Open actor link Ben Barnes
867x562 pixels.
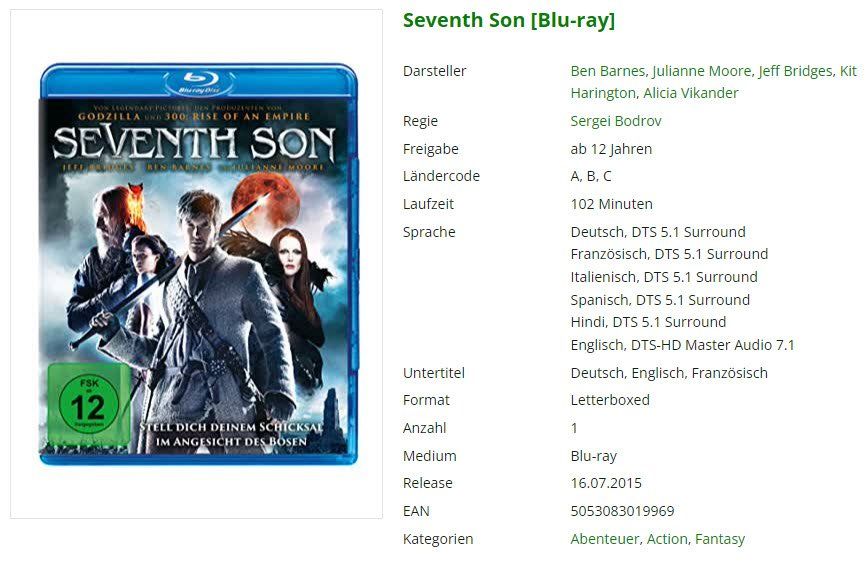pos(607,71)
